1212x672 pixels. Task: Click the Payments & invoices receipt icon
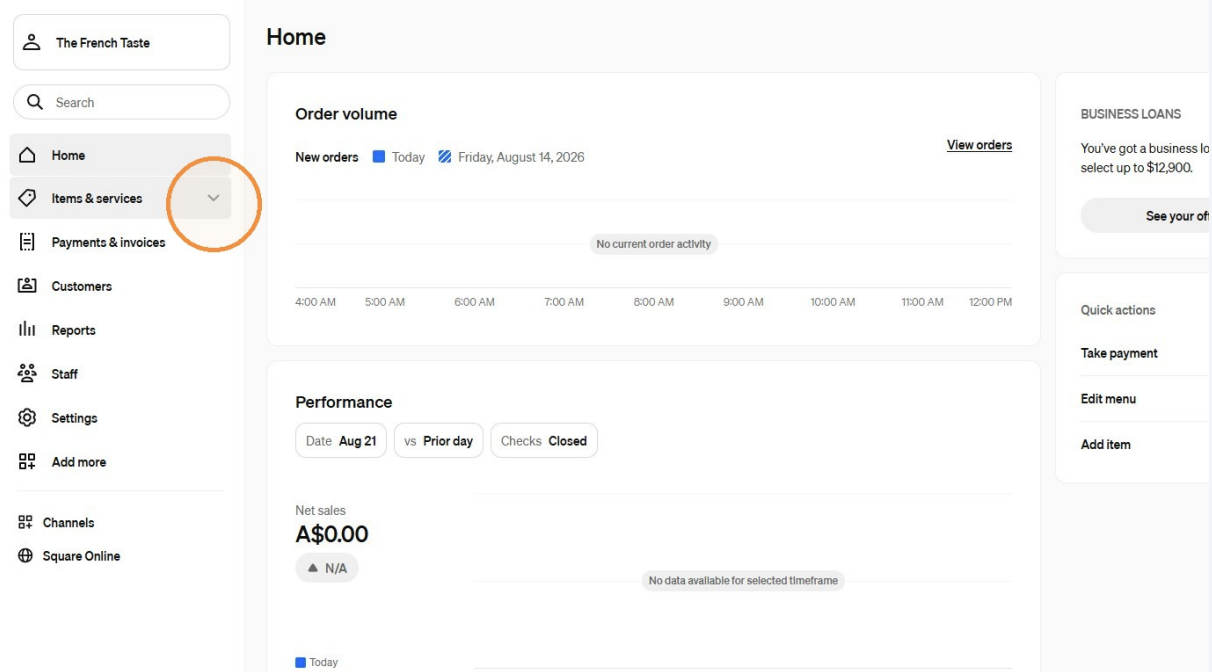tap(28, 242)
